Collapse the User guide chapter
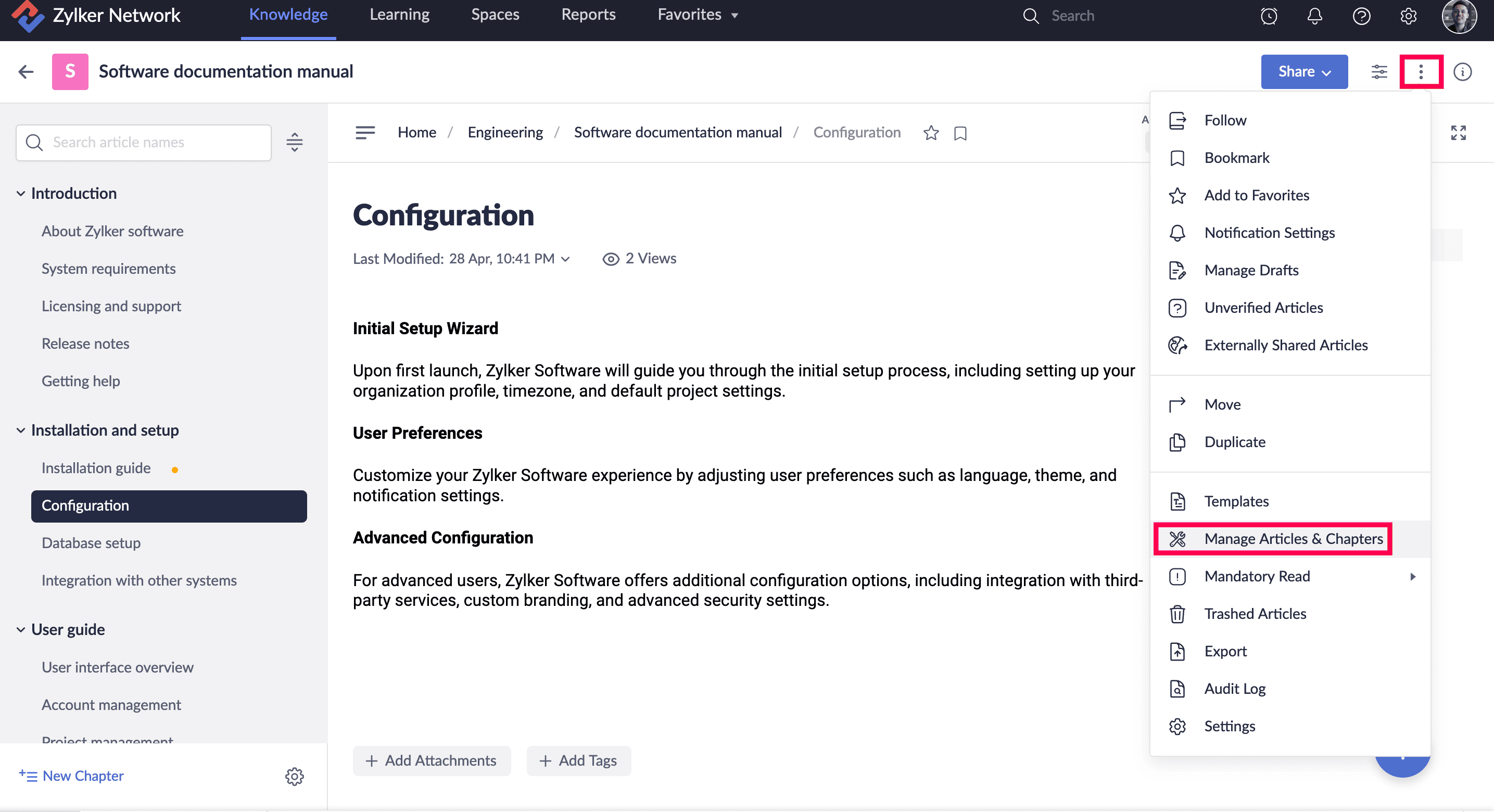 (21, 630)
